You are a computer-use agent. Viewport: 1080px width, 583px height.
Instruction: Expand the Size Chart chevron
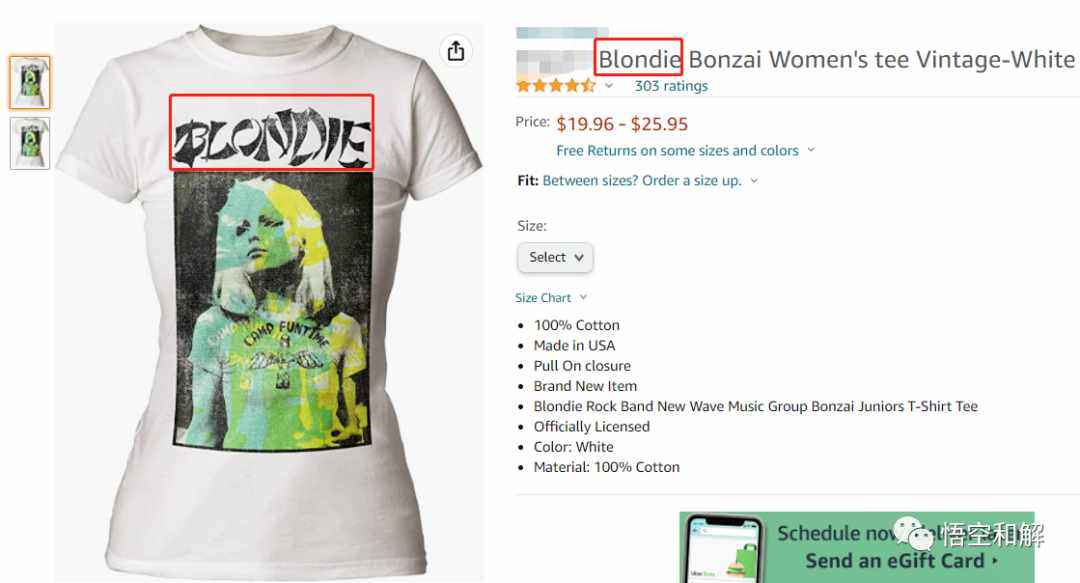[x=583, y=297]
